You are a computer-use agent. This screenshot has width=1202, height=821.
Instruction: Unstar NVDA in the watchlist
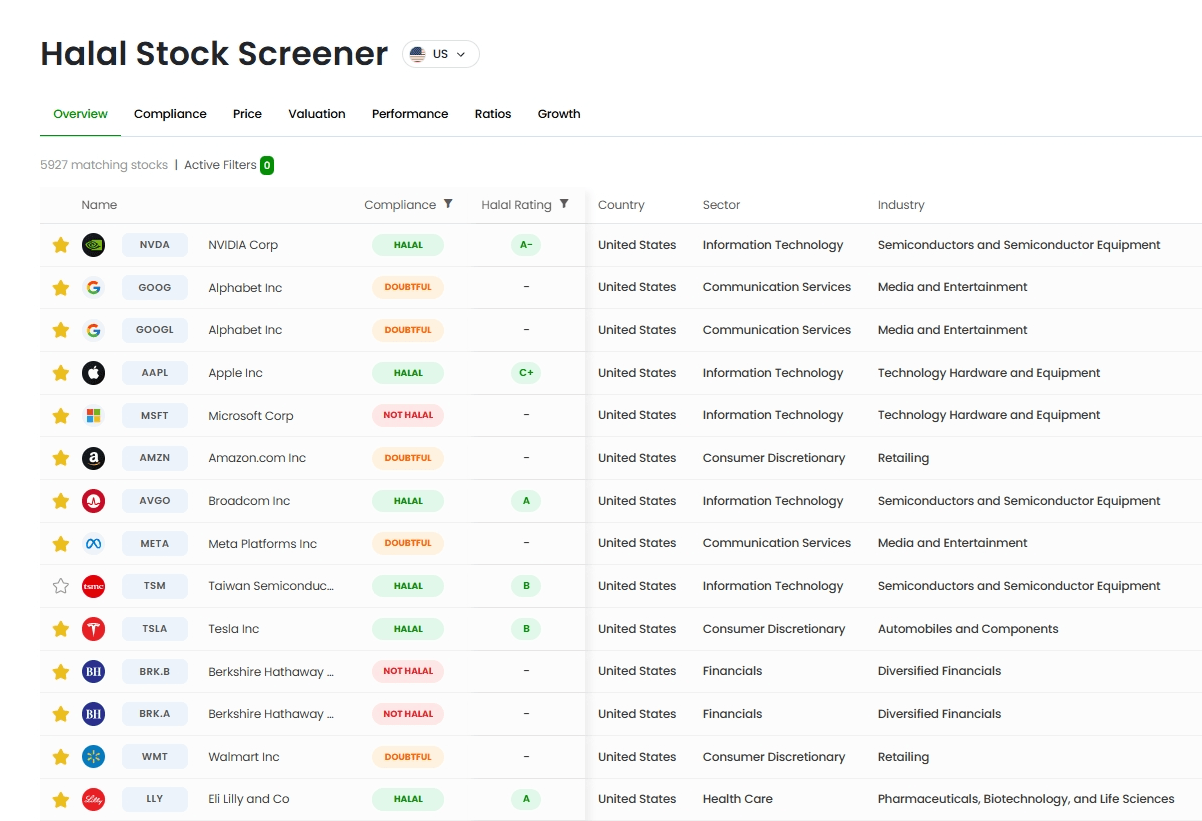(61, 245)
